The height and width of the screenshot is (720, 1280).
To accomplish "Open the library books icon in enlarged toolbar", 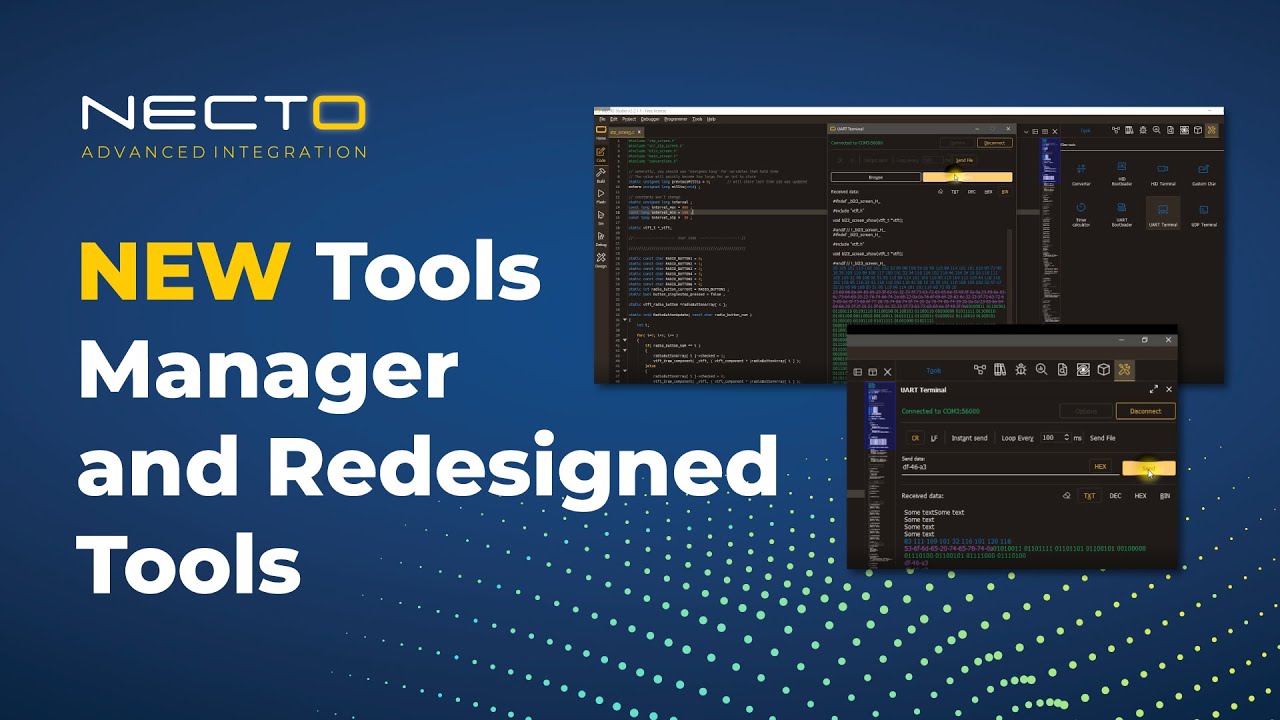I will (x=1000, y=370).
